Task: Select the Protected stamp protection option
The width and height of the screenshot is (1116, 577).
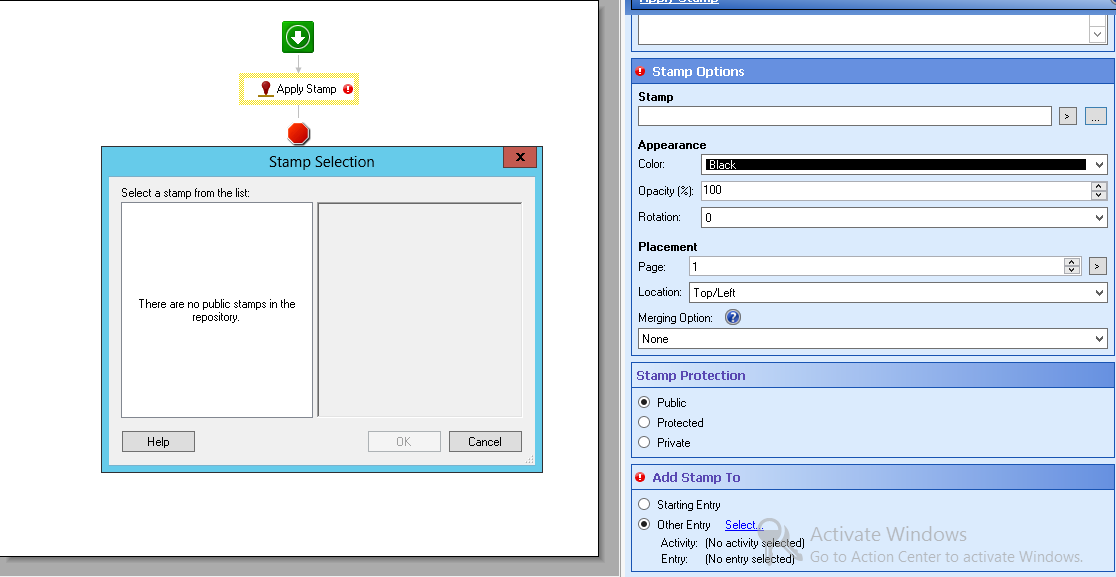Action: tap(644, 422)
